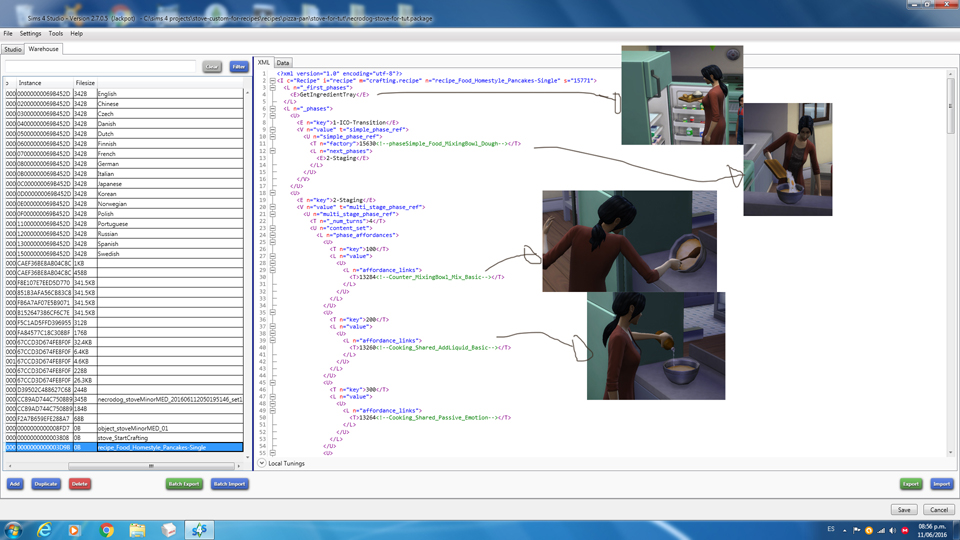Select the Norwegian resource row
Image resolution: width=960 pixels, height=540 pixels.
[x=124, y=204]
